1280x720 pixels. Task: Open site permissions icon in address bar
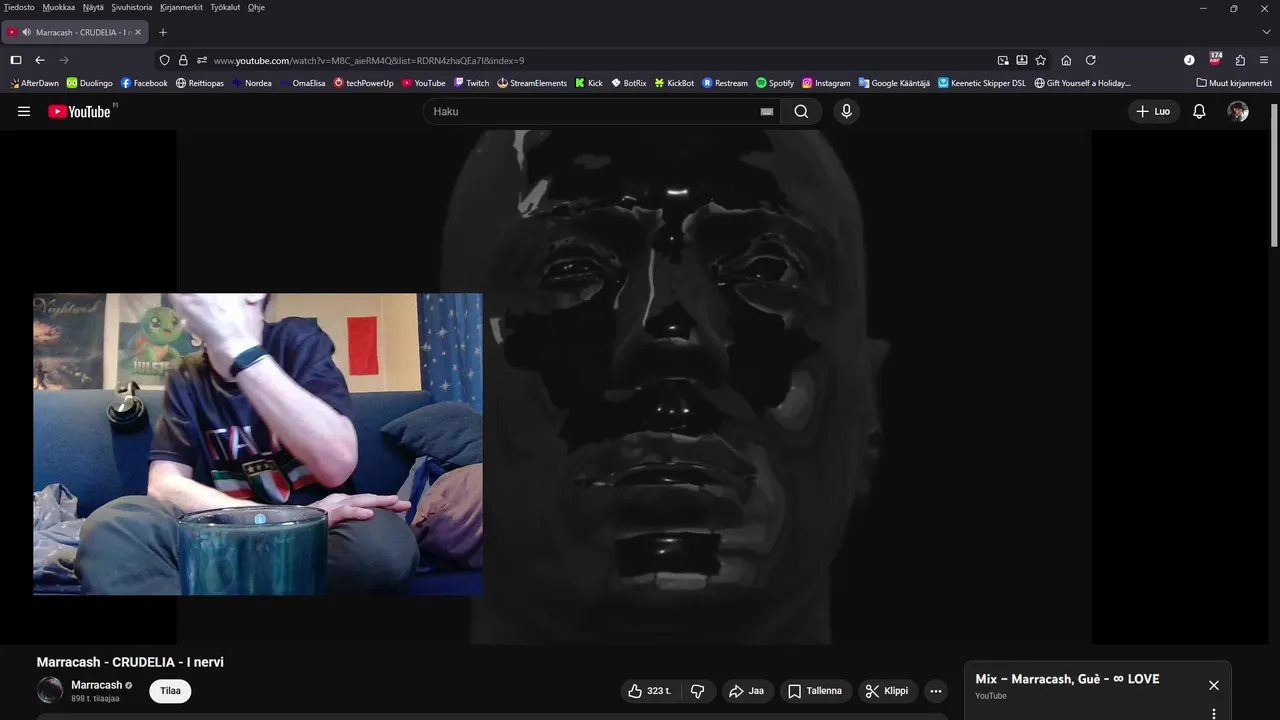(x=201, y=60)
